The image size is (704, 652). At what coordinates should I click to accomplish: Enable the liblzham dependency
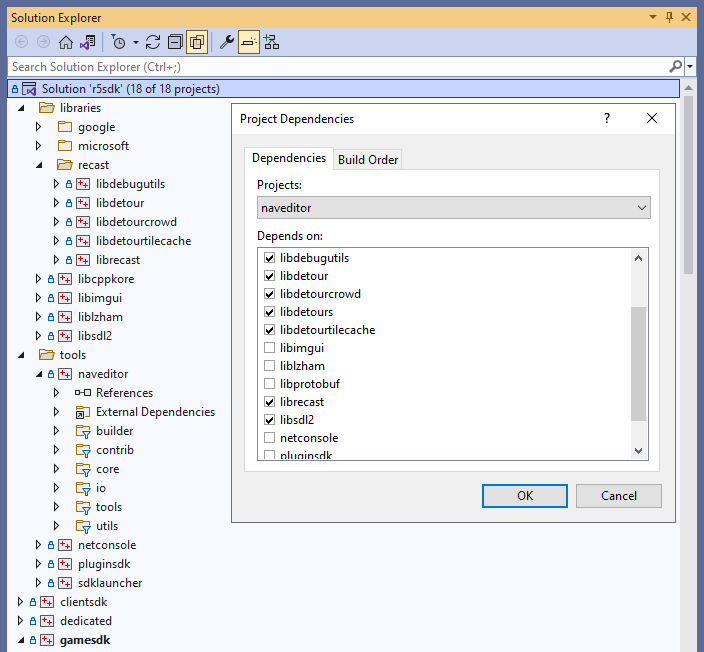269,366
